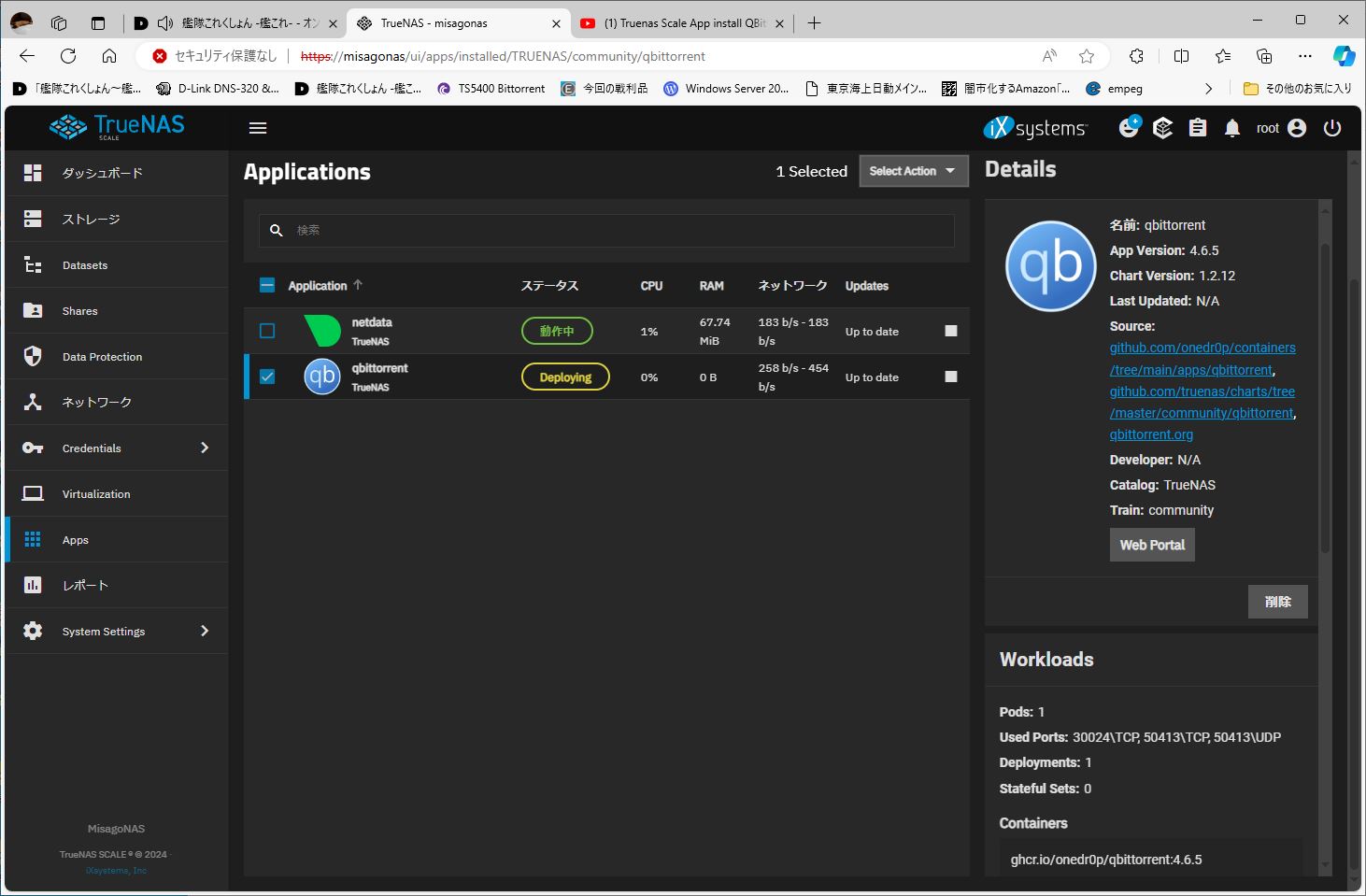Expand the bookmarks overflow chevron
Viewport: 1366px width, 896px height.
pos(1208,89)
